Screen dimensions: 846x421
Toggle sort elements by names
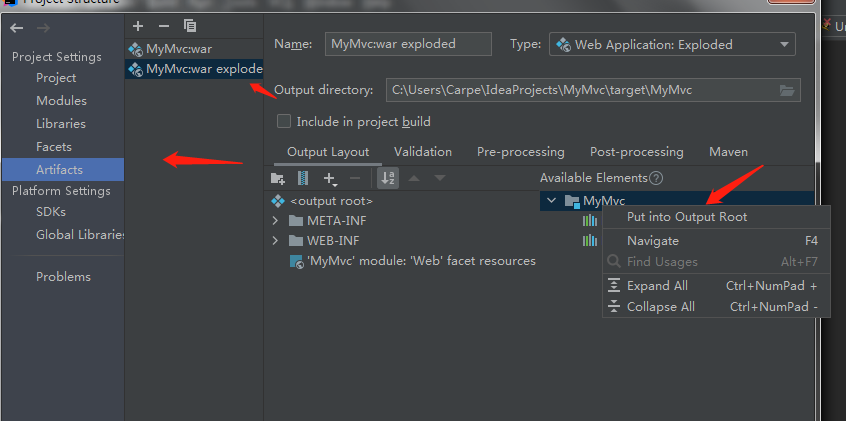[388, 178]
